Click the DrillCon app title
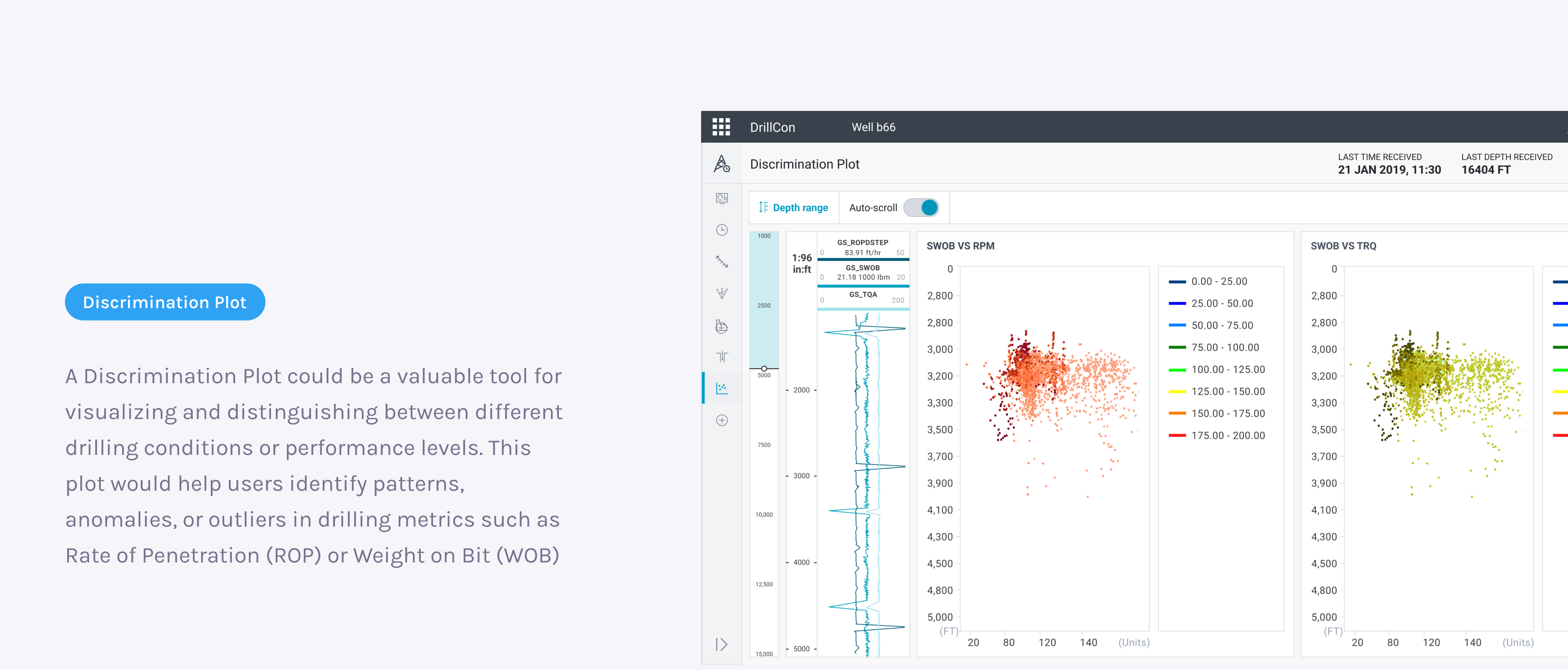1568x670 pixels. [772, 127]
